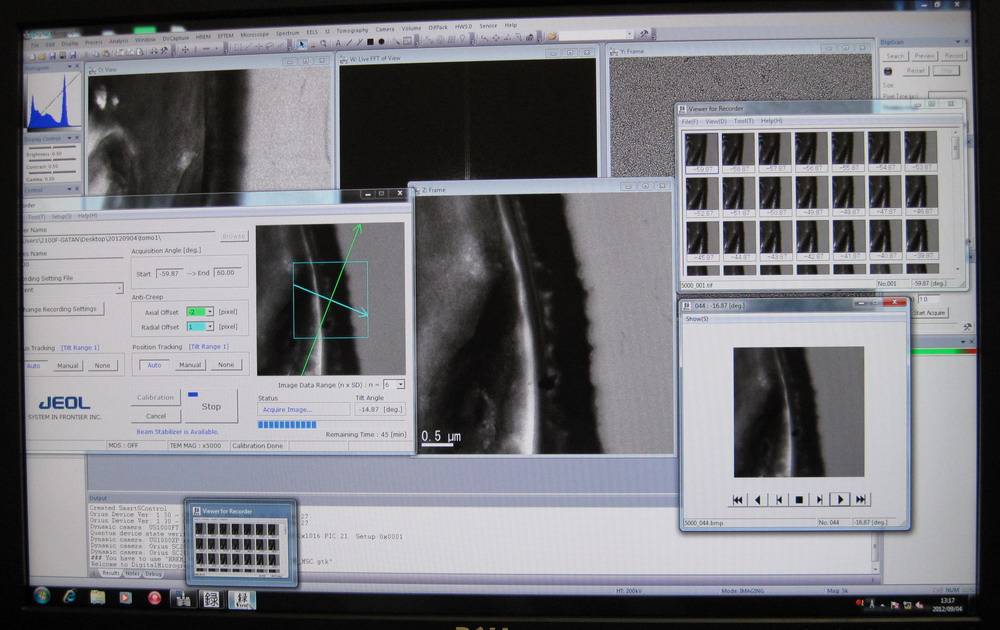Viewport: 1000px width, 630px height.
Task: Set Position Tracking to Manual
Action: [190, 365]
